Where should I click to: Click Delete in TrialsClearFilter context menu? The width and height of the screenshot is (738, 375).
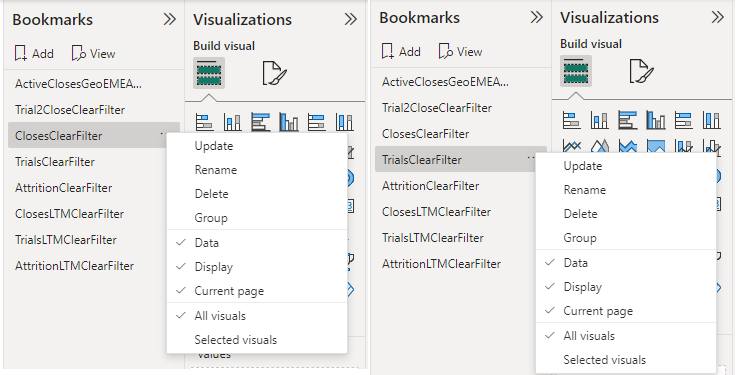626,214
